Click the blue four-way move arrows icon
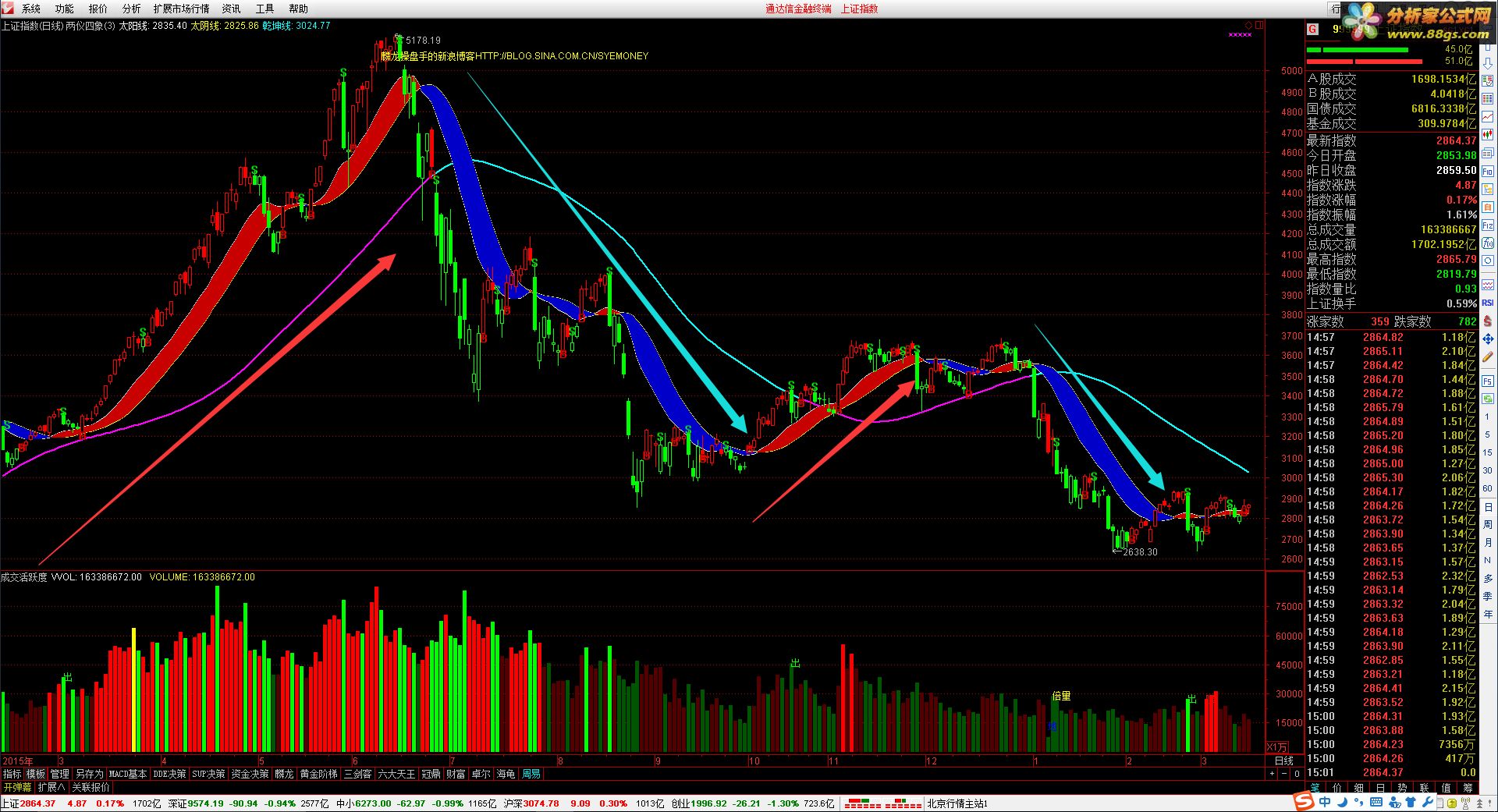The width and height of the screenshot is (1498, 812). [1488, 339]
